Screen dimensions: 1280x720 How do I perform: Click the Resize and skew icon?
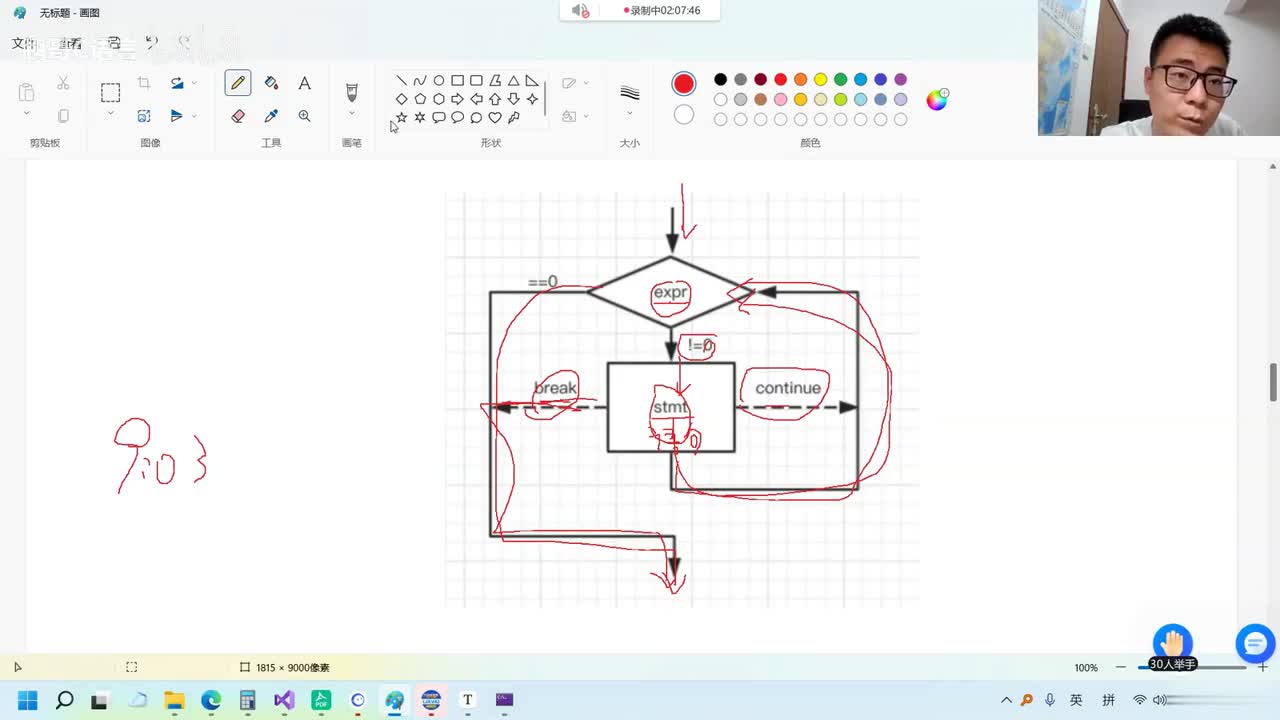[x=144, y=116]
